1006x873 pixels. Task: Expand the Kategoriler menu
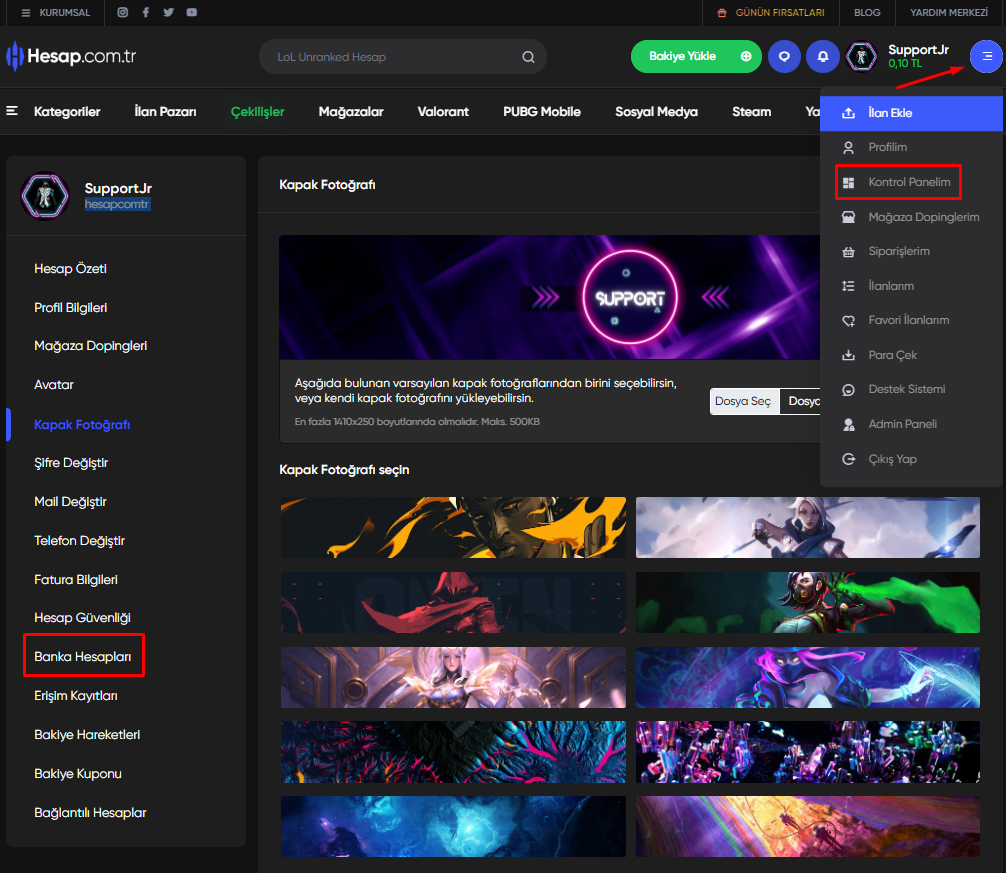tap(54, 112)
